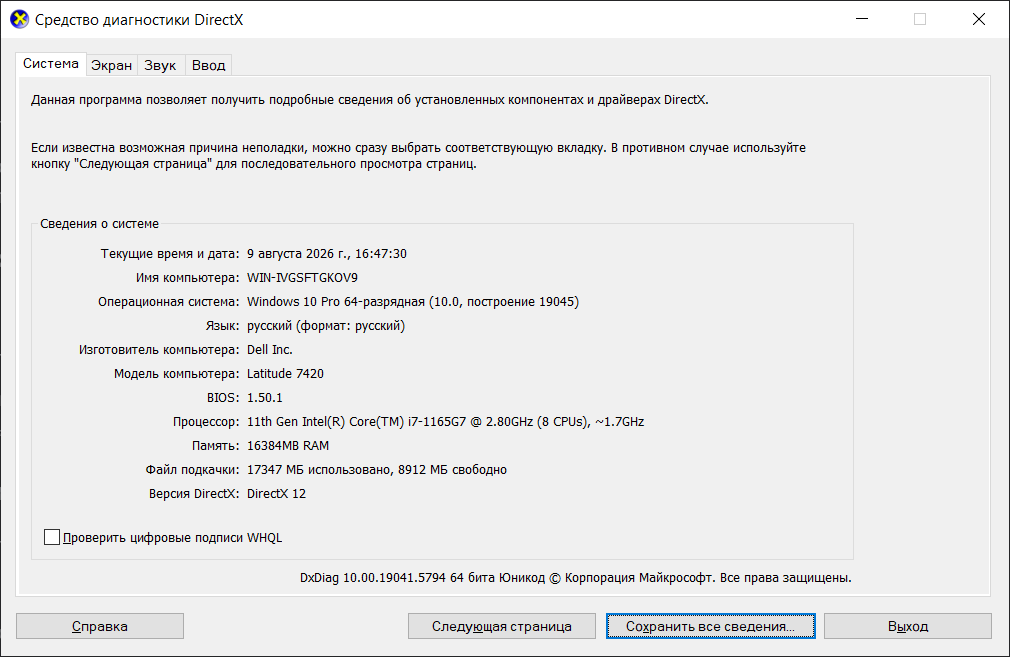
Task: Exit with the Выход button
Action: click(908, 626)
